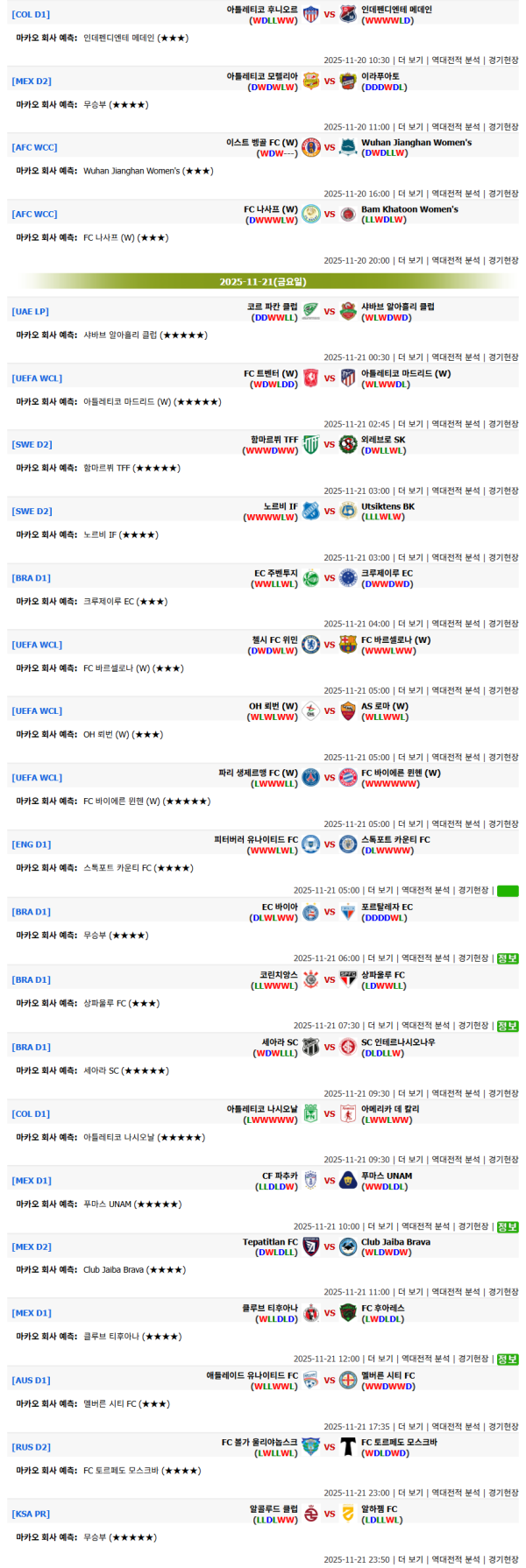Click the FC Barcelona women's team crest
Image resolution: width=526 pixels, height=1568 pixels.
(x=348, y=645)
